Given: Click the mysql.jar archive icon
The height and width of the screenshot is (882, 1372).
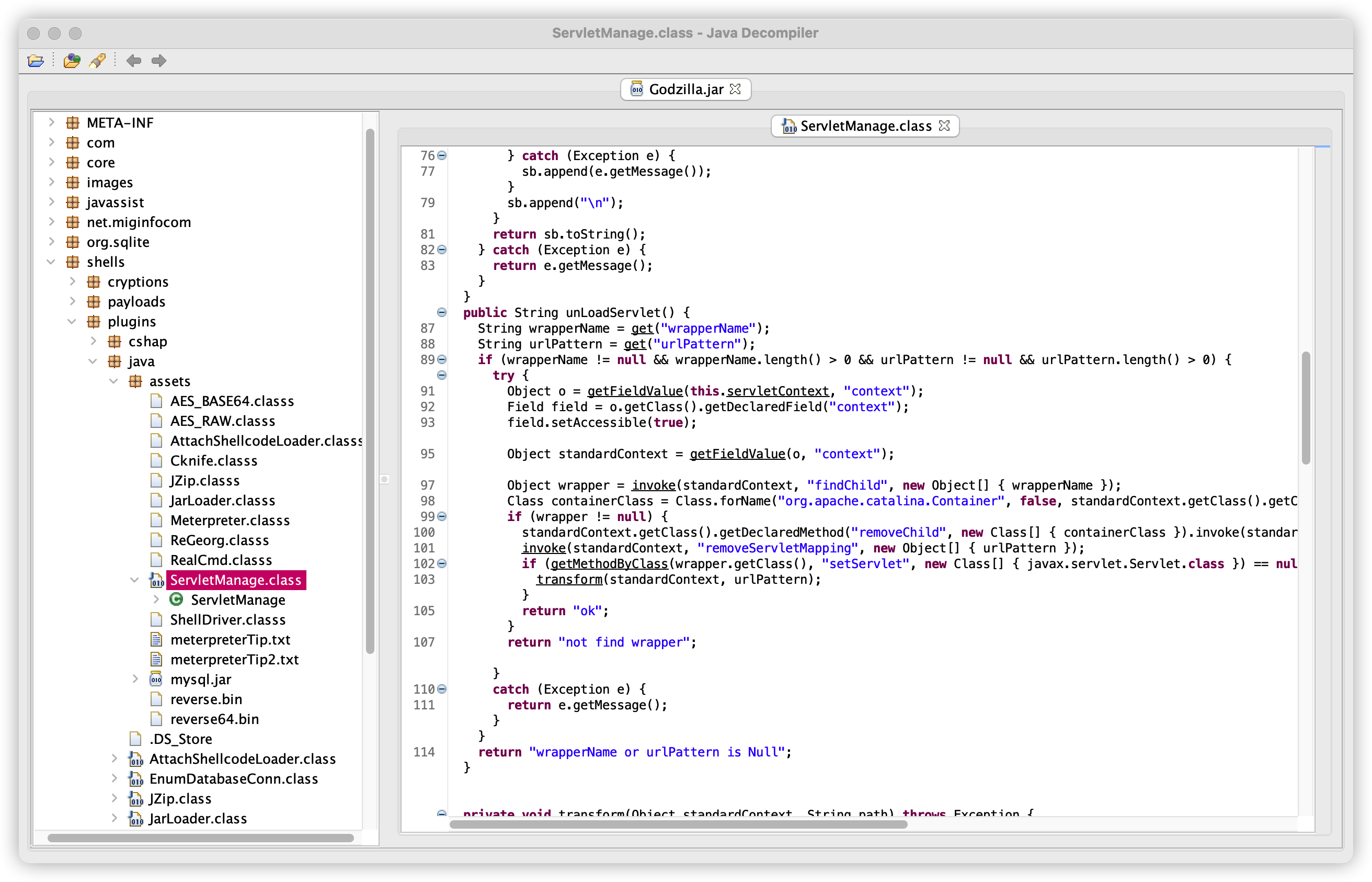Looking at the screenshot, I should [156, 679].
